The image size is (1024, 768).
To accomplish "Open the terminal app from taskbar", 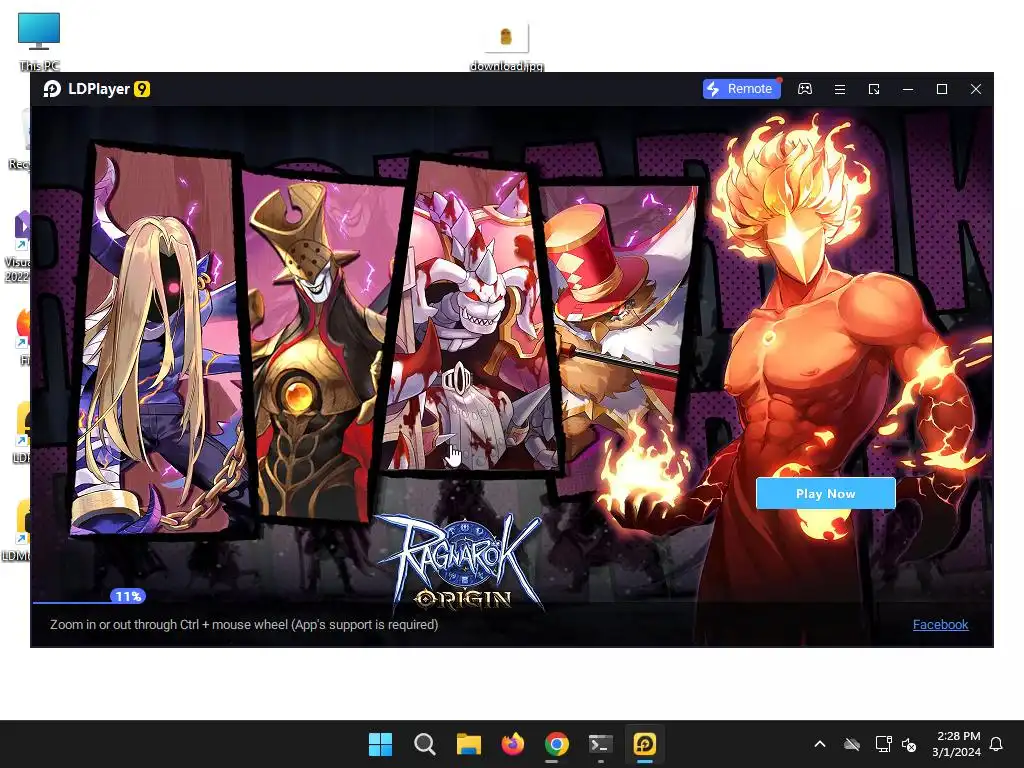I will pyautogui.click(x=601, y=744).
